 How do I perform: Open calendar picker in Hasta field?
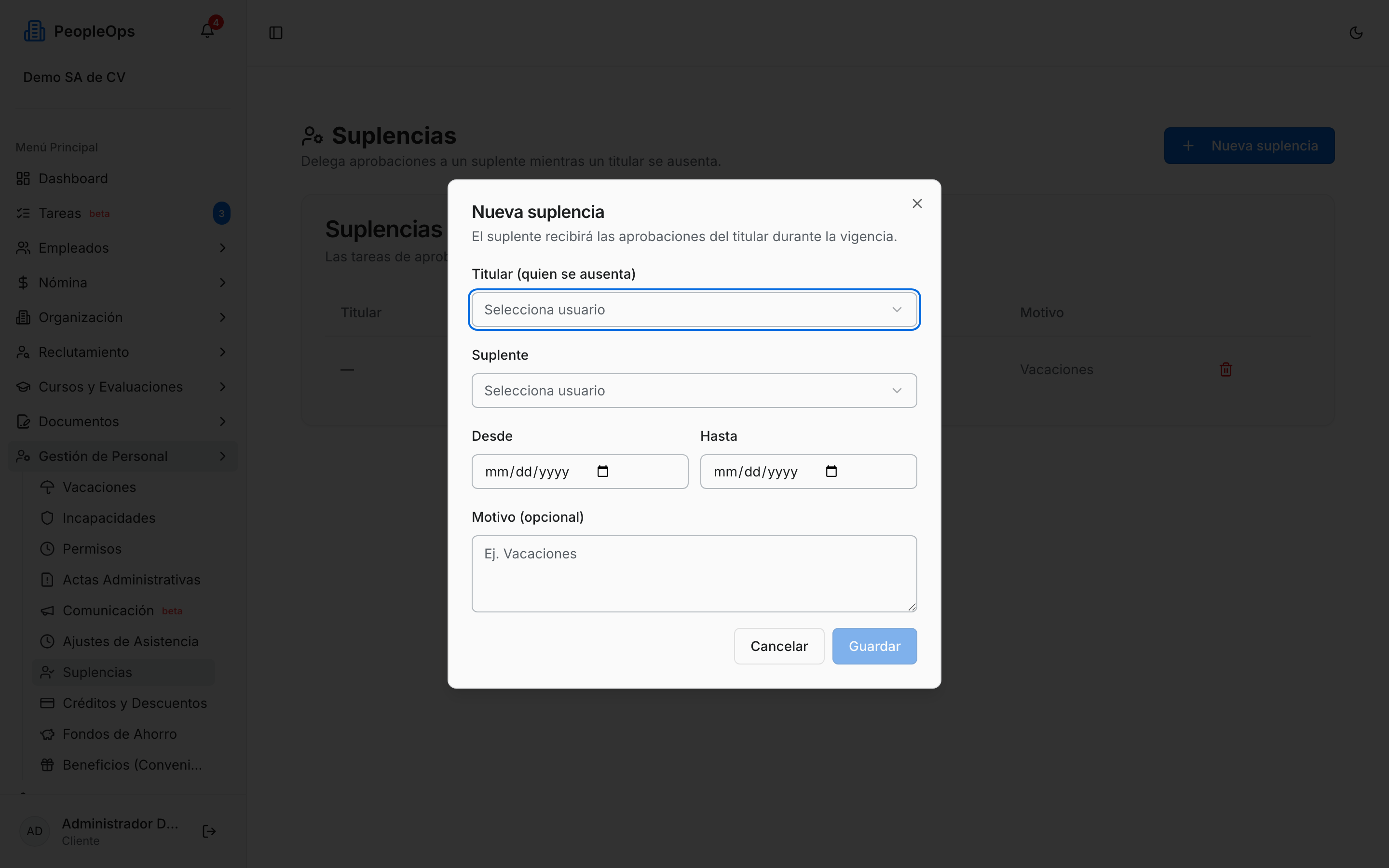pos(831,471)
